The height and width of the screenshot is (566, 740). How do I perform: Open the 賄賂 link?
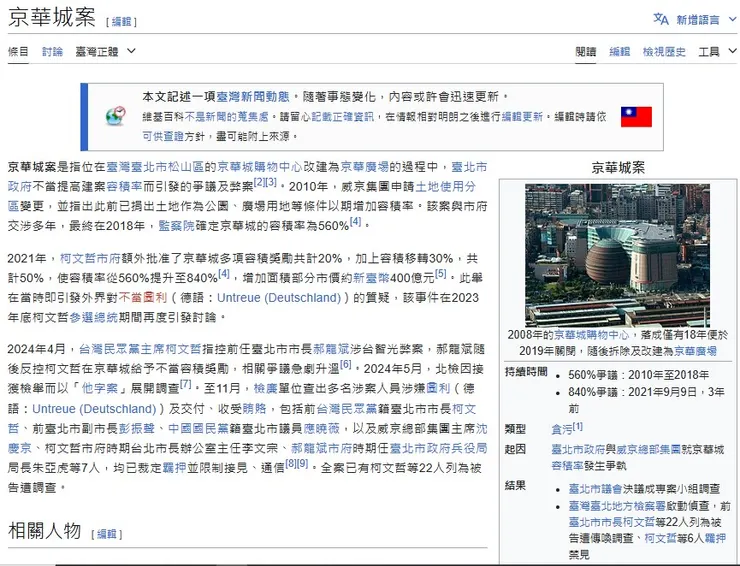(254, 408)
